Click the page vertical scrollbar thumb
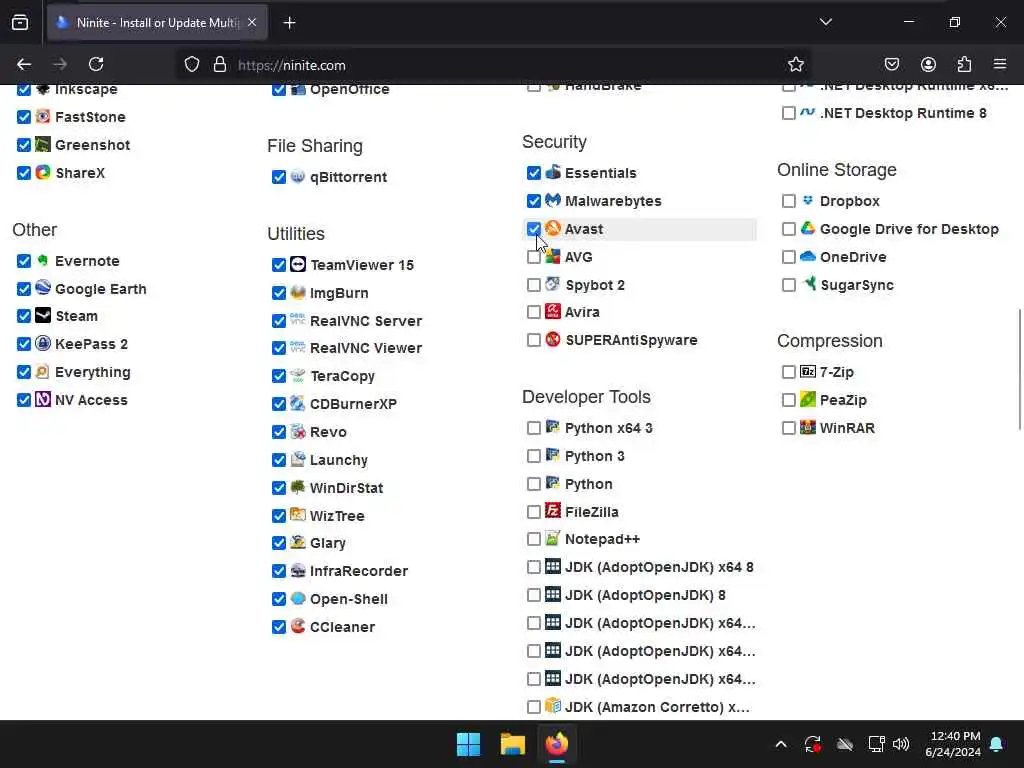 tap(1019, 369)
